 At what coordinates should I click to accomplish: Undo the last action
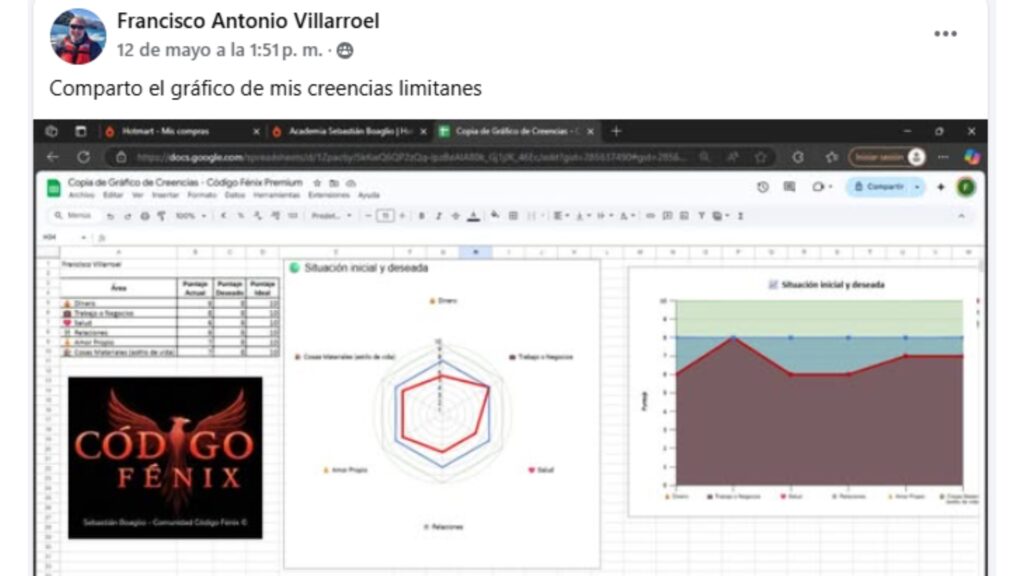pyautogui.click(x=110, y=216)
